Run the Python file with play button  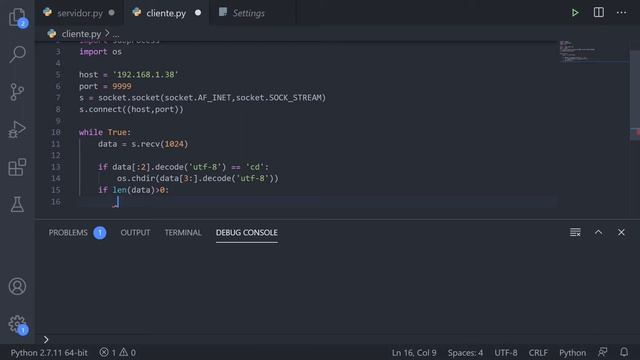click(x=575, y=13)
